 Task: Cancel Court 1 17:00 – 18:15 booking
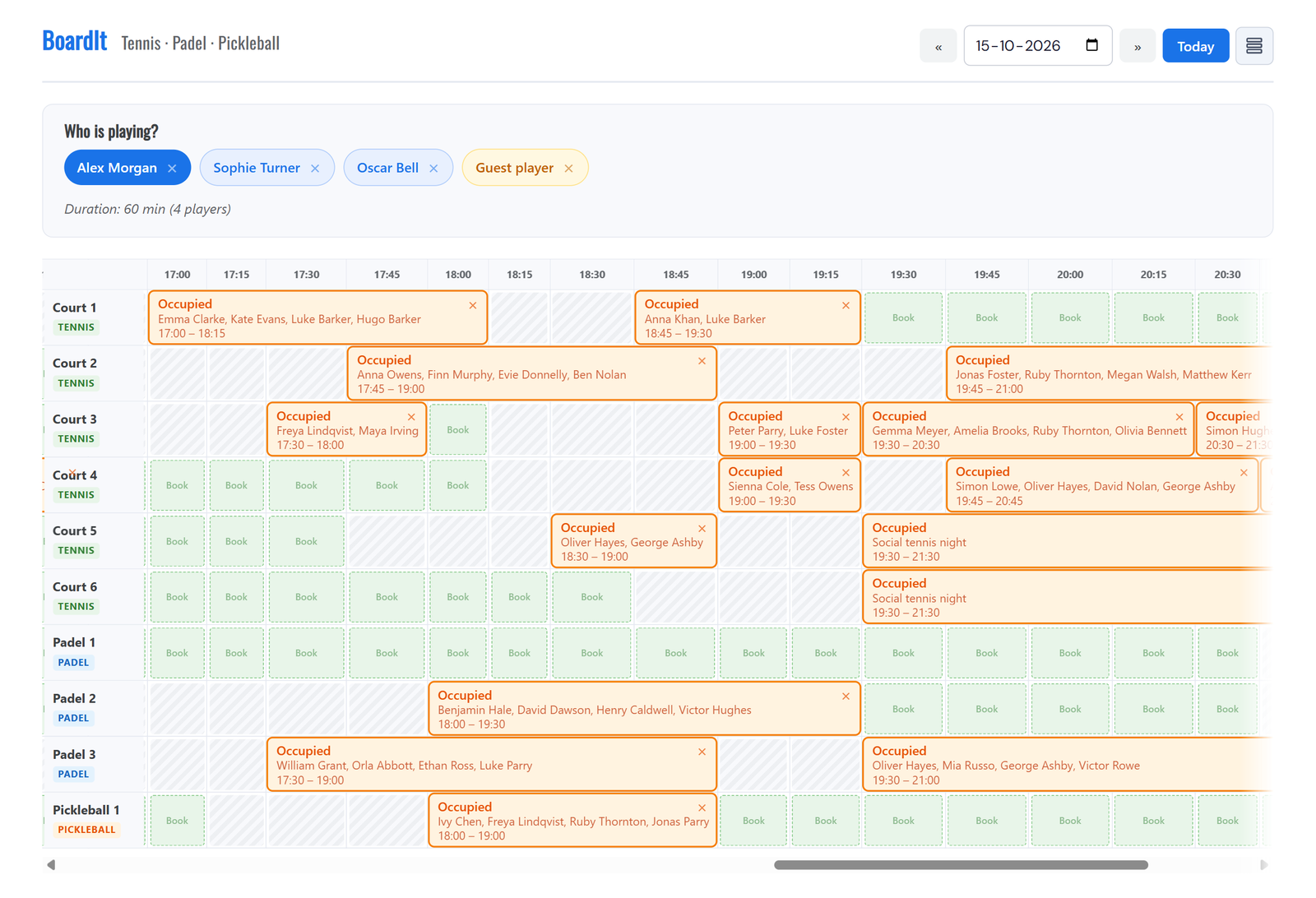pyautogui.click(x=473, y=305)
